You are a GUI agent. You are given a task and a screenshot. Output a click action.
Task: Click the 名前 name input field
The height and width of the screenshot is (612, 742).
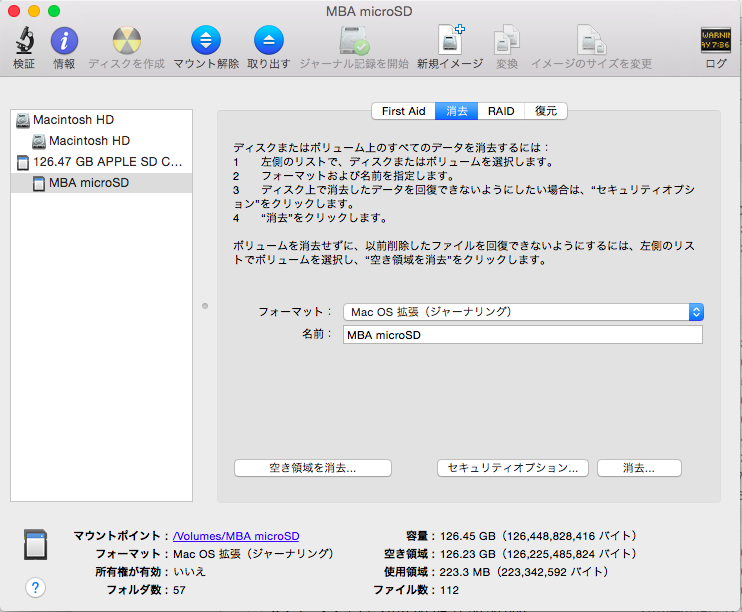(523, 335)
